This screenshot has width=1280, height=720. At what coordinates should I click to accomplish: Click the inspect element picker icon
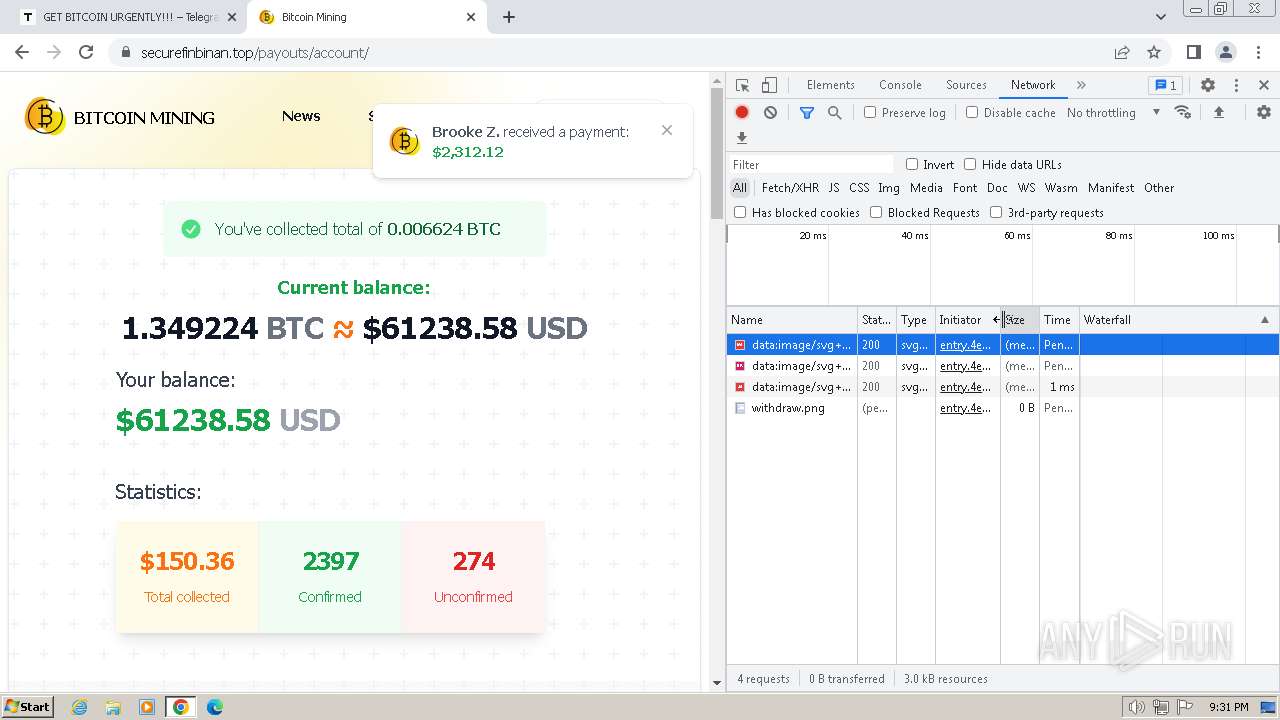coord(742,85)
